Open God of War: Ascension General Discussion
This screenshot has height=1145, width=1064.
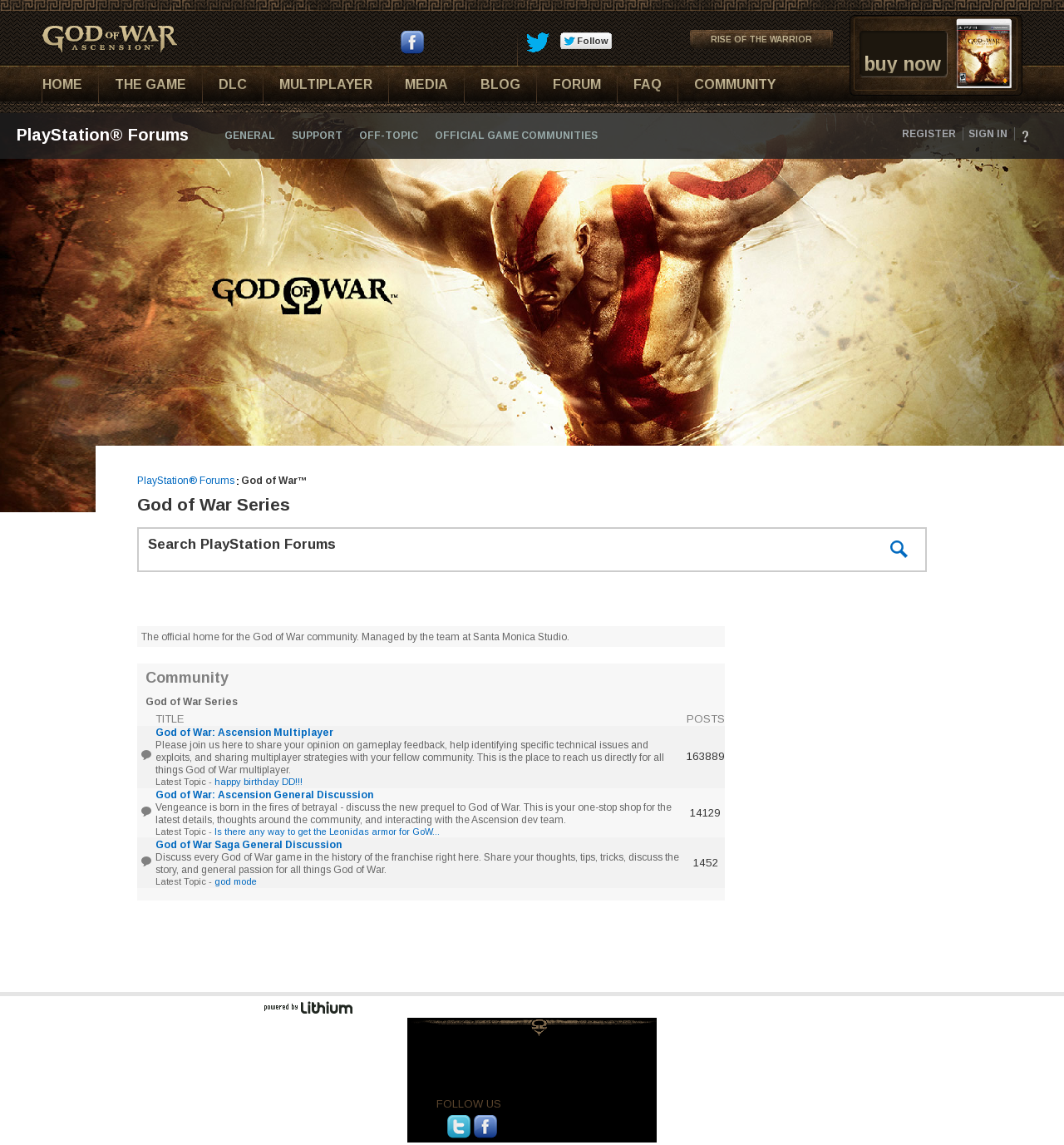[264, 795]
